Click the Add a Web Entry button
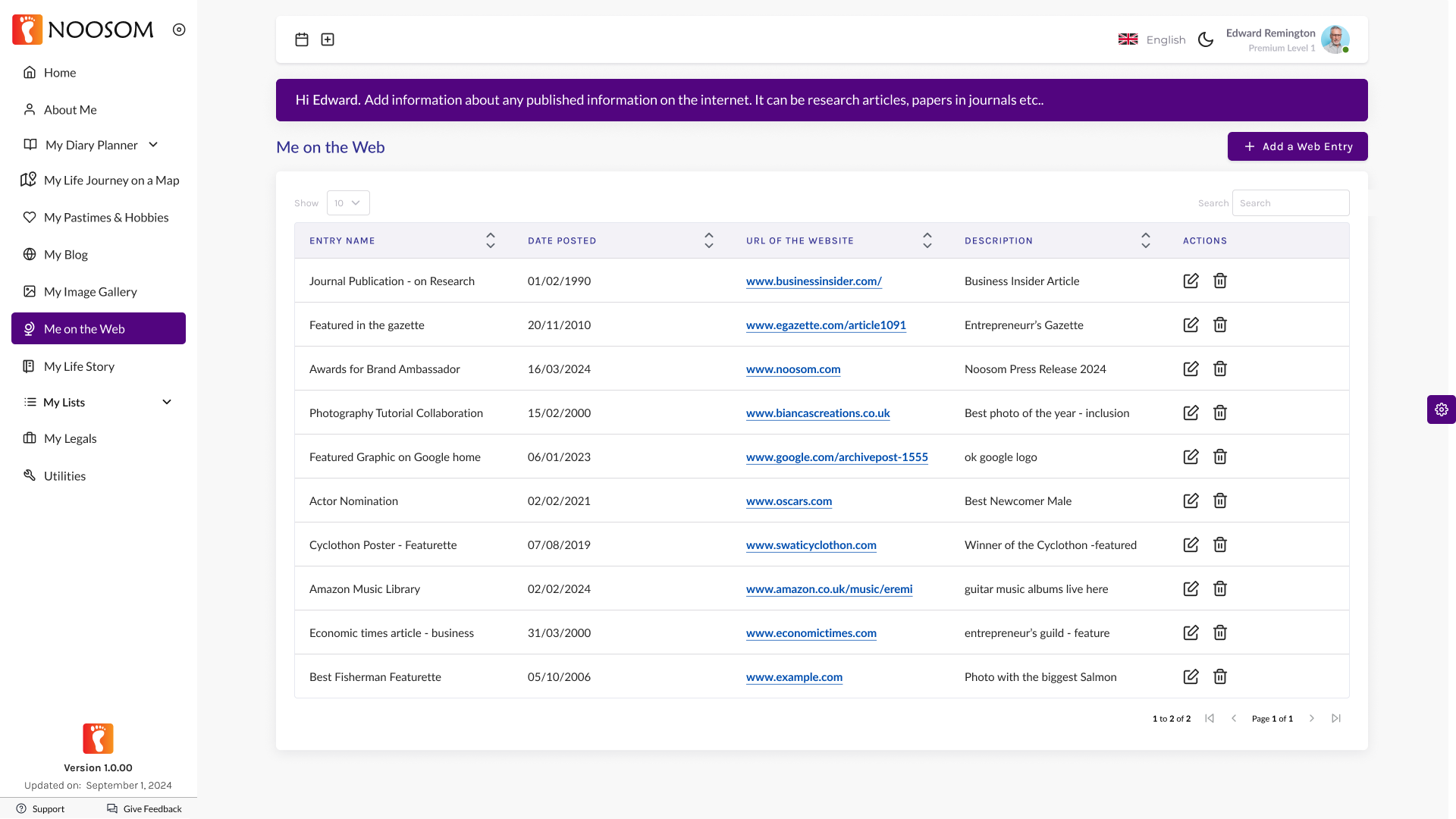1456x819 pixels. point(1297,146)
